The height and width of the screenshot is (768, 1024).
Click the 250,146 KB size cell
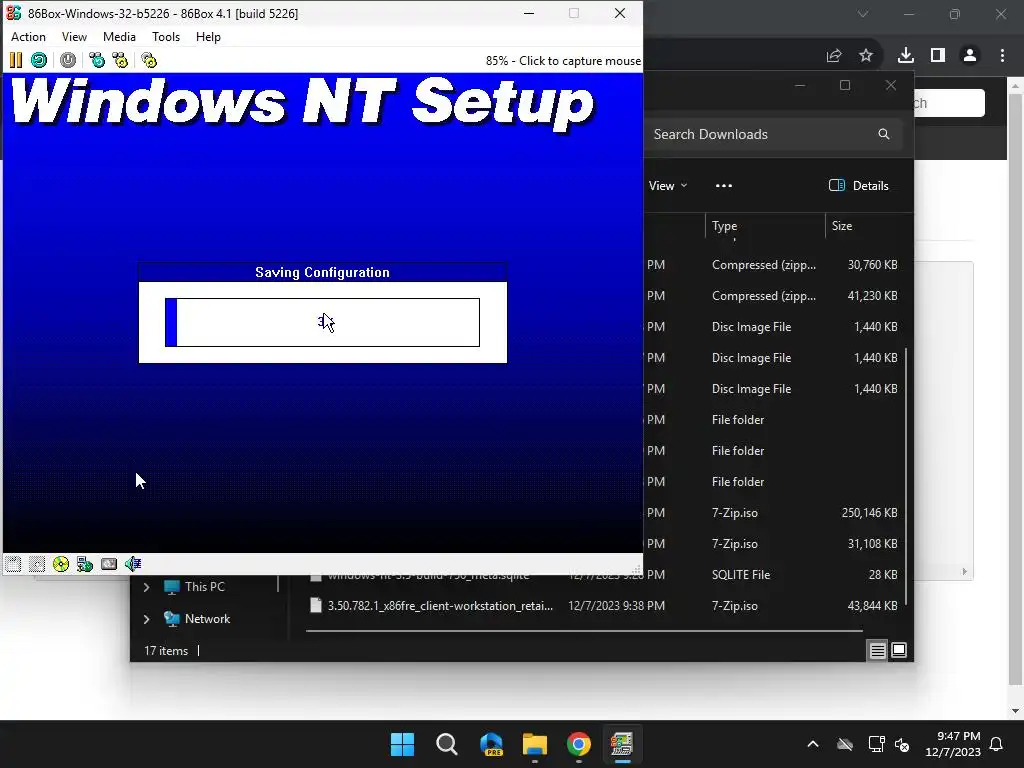pyautogui.click(x=869, y=513)
